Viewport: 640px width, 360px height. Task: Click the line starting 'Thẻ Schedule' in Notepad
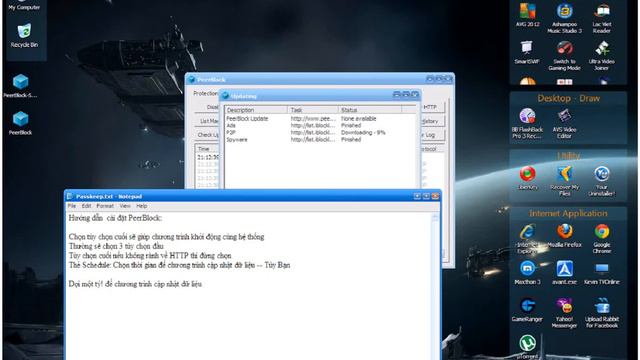[179, 265]
